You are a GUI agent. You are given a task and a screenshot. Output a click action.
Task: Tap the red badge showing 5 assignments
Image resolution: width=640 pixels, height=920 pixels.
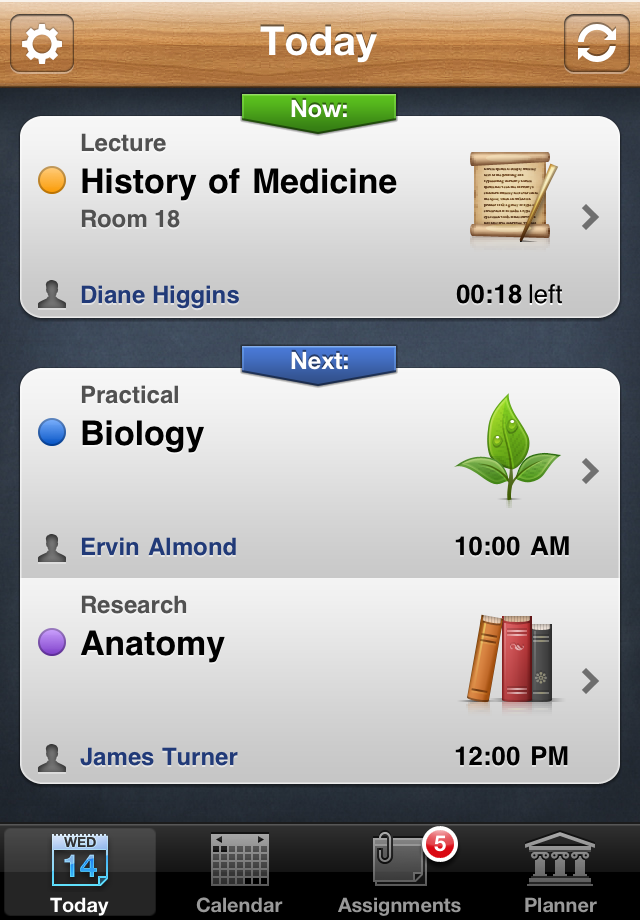(438, 845)
